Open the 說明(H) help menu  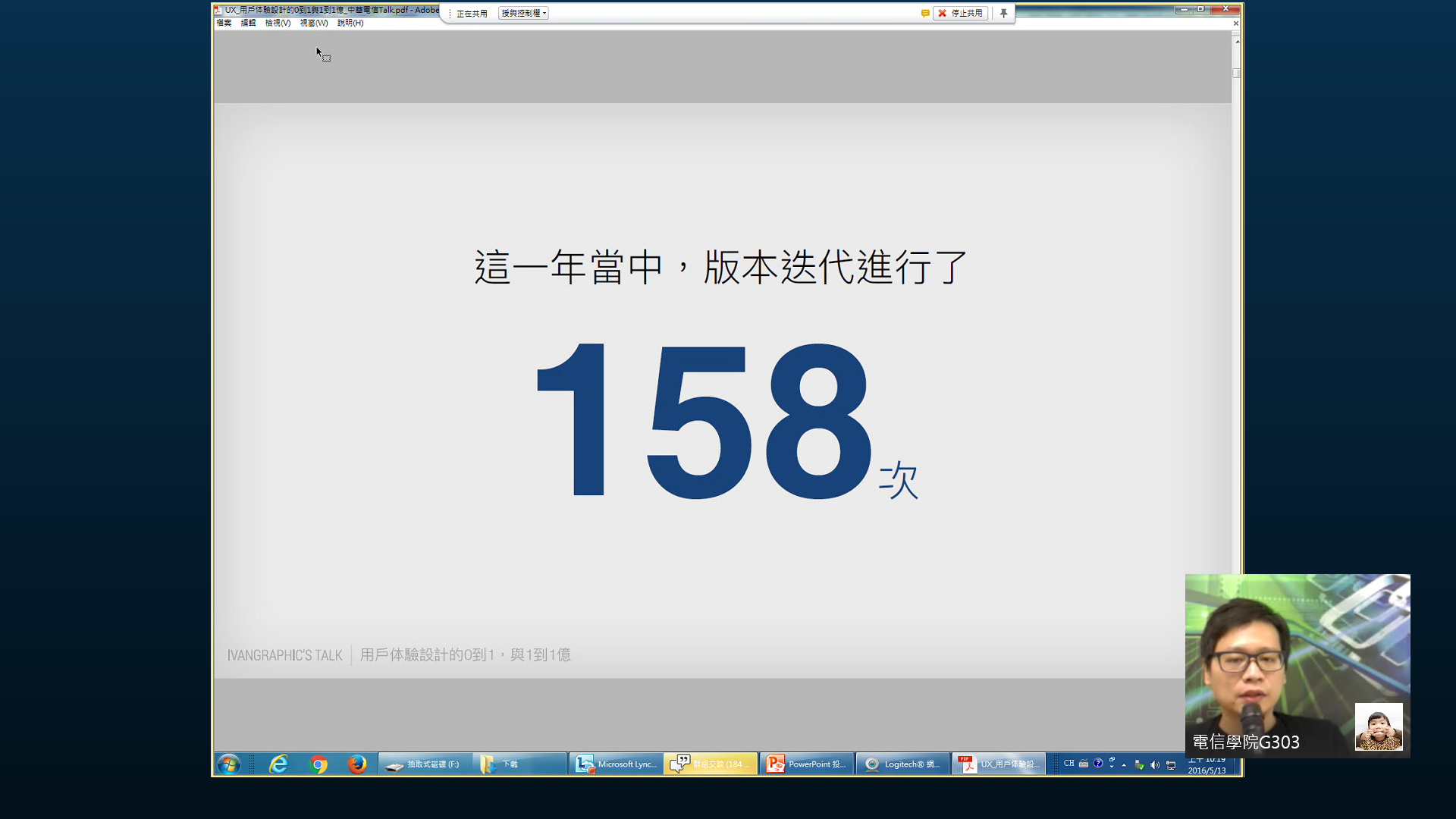click(350, 23)
